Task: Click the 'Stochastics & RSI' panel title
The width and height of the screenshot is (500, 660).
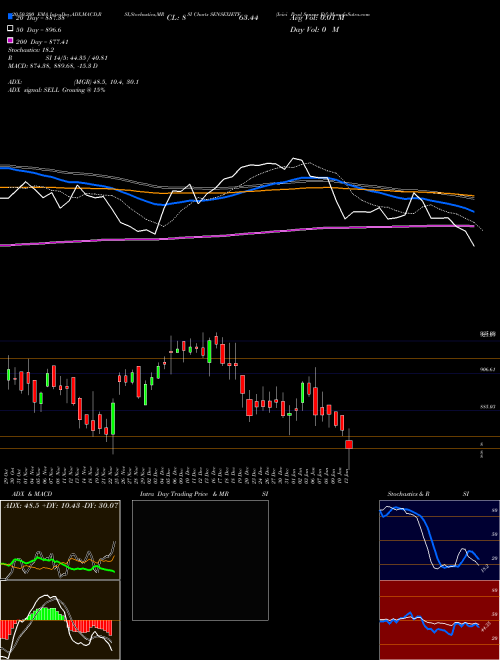Action: tap(428, 494)
